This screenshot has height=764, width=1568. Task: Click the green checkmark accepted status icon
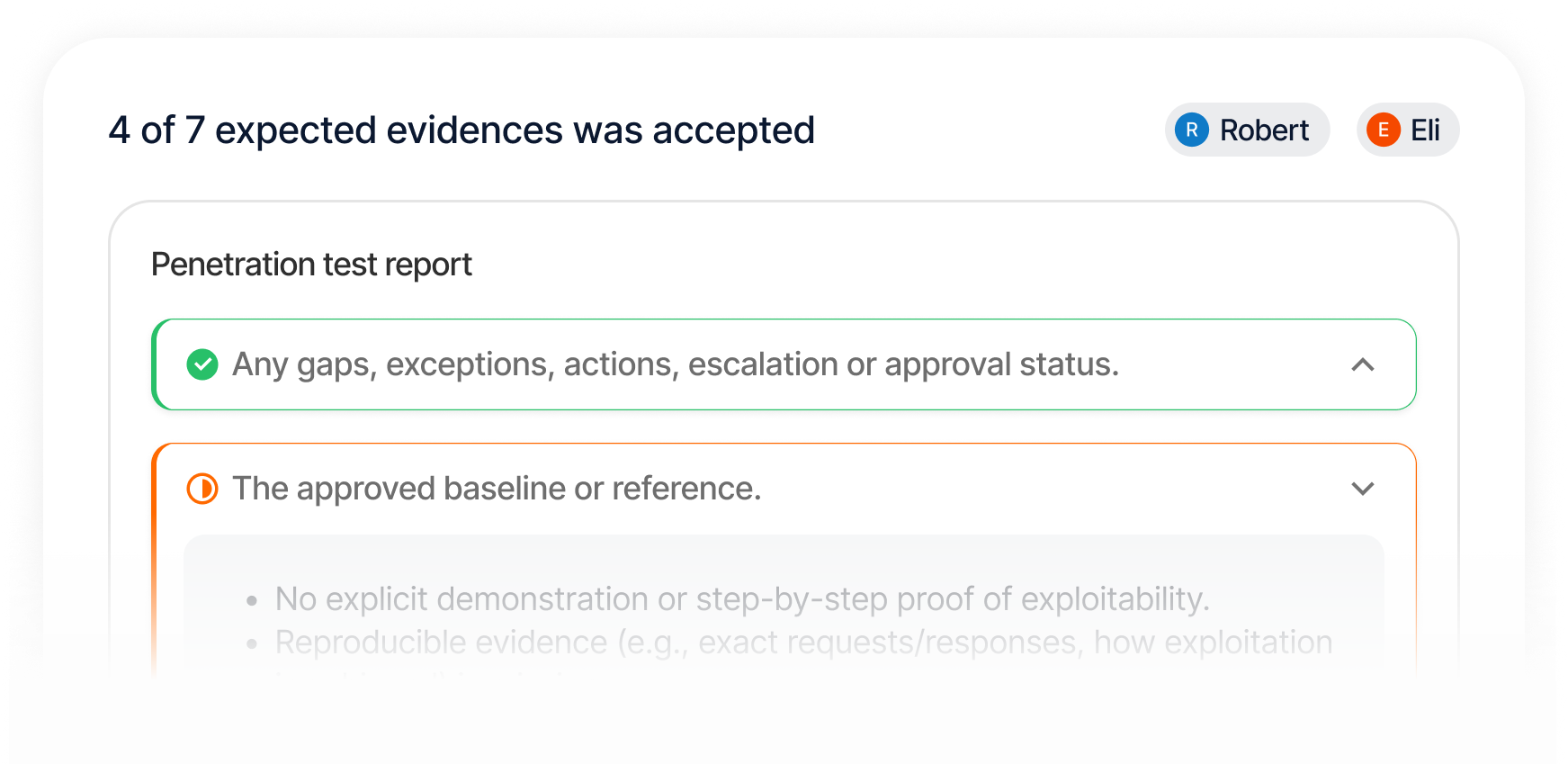[202, 364]
